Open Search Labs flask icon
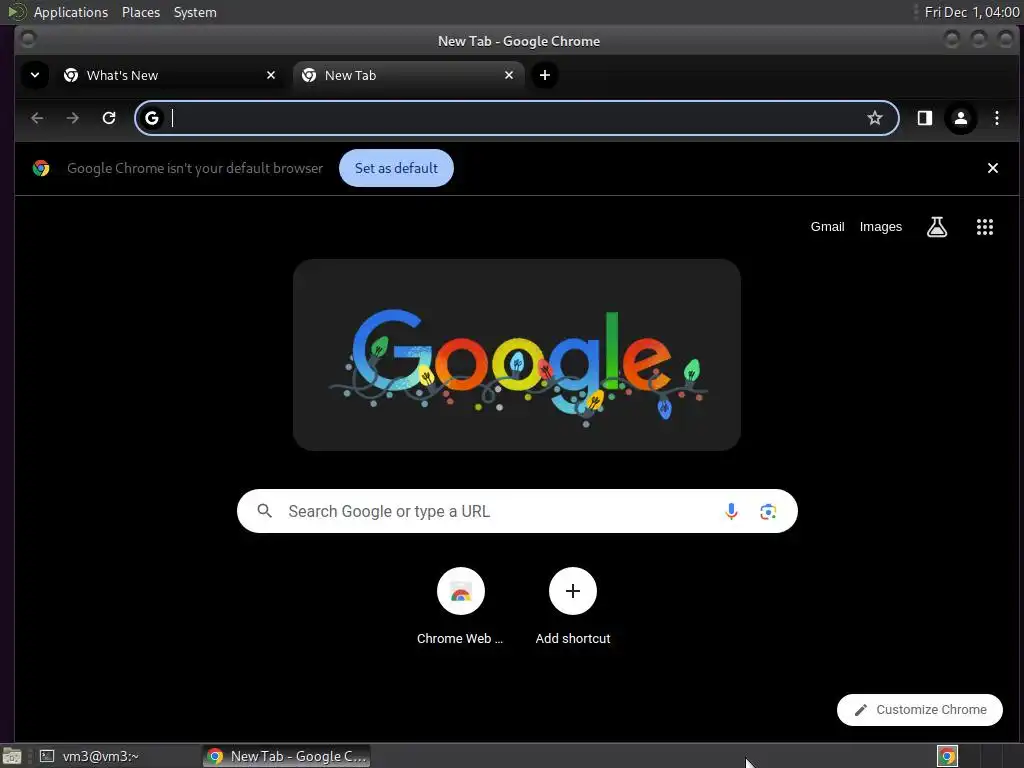The image size is (1024, 768). (x=937, y=227)
